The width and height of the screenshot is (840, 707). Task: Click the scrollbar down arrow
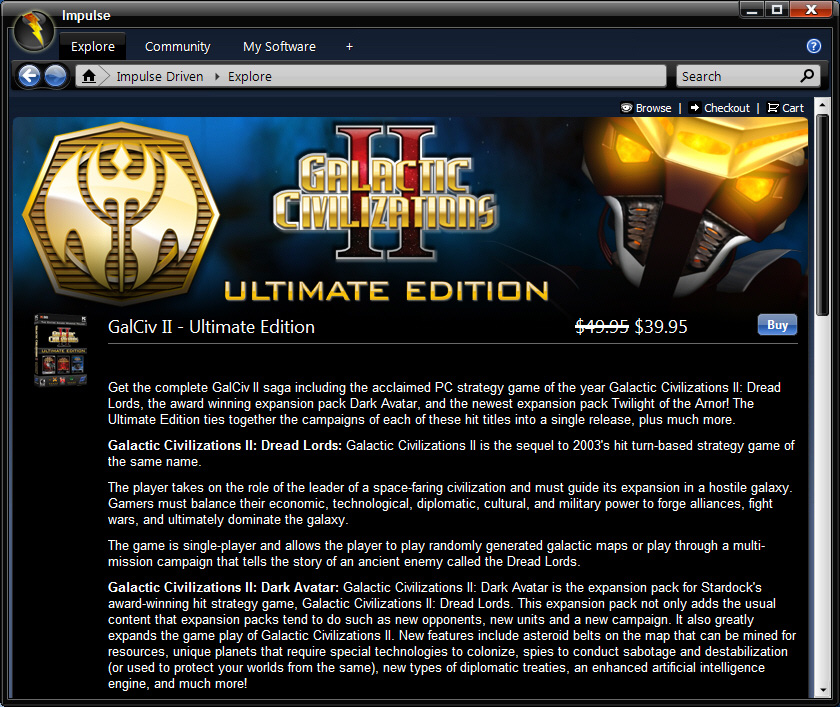click(822, 690)
